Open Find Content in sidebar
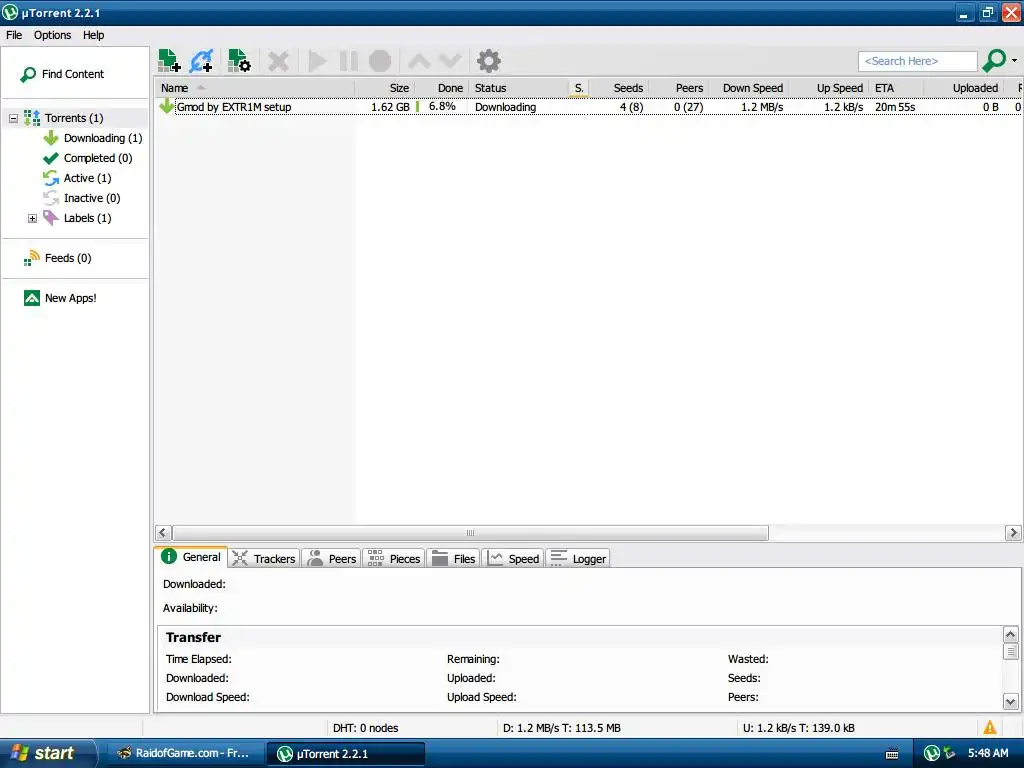The image size is (1024, 768). tap(62, 74)
